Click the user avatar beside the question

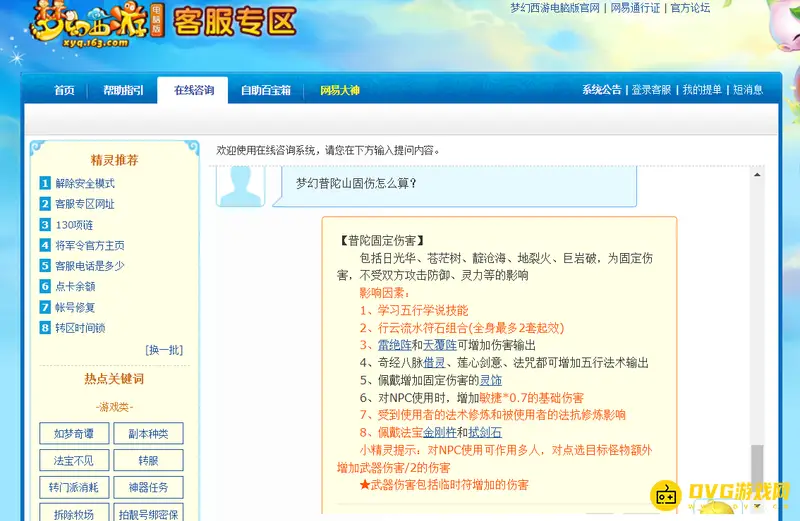[x=240, y=186]
